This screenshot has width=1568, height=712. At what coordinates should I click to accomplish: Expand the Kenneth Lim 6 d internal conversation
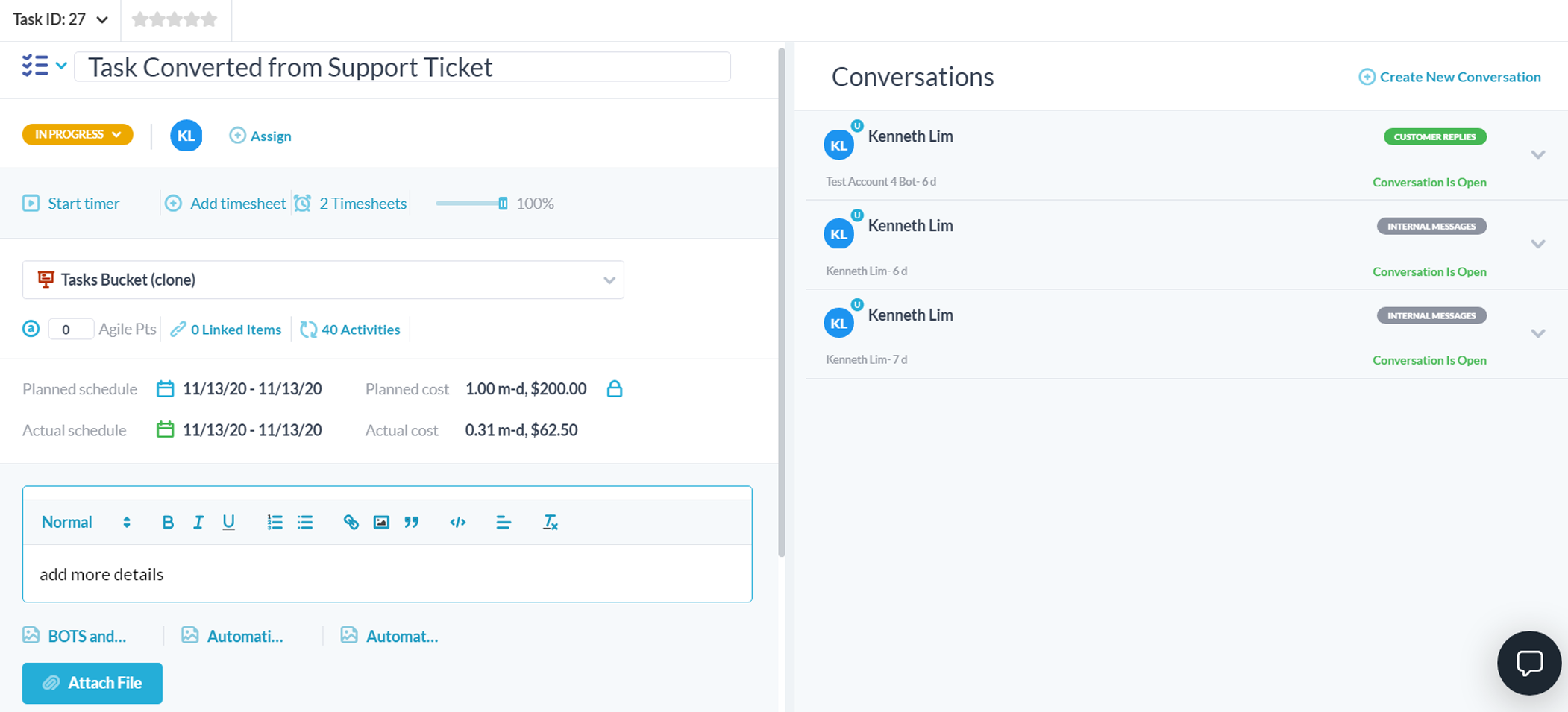coord(1538,244)
